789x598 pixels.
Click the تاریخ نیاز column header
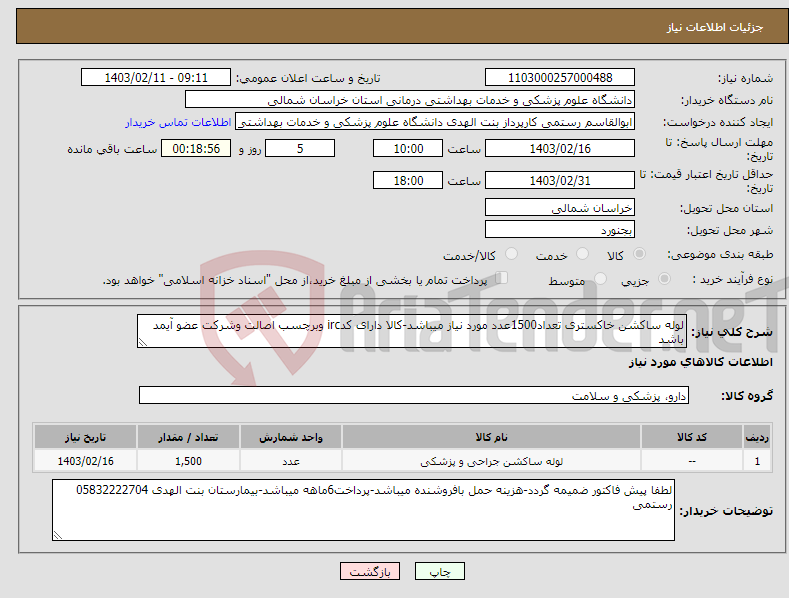coord(86,437)
